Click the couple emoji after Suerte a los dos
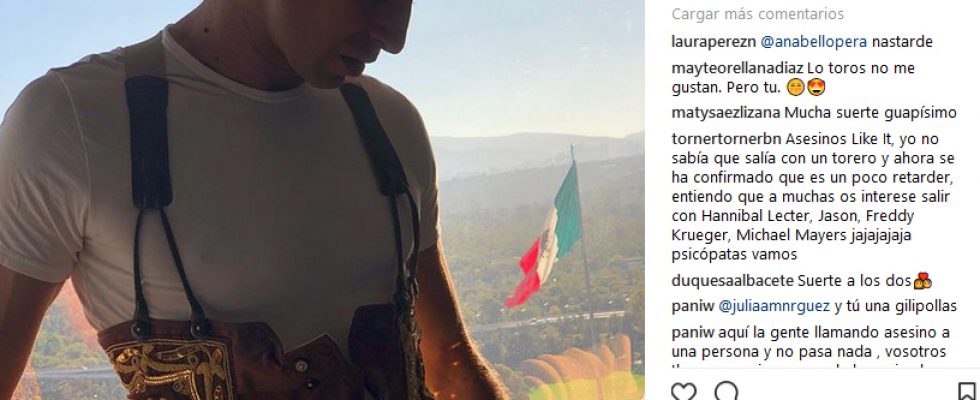980x400 pixels. [922, 281]
